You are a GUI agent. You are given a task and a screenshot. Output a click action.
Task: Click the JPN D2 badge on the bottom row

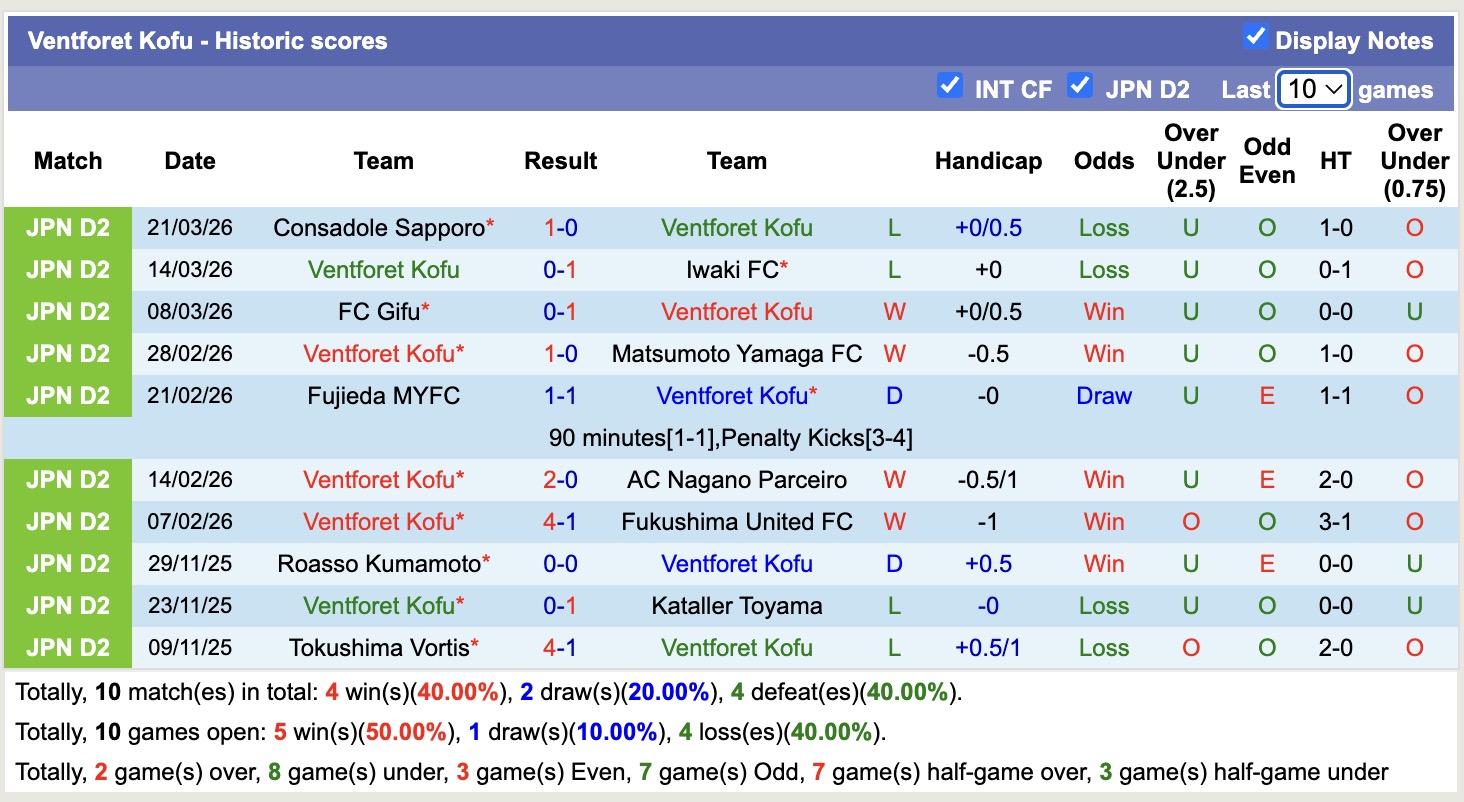point(67,647)
